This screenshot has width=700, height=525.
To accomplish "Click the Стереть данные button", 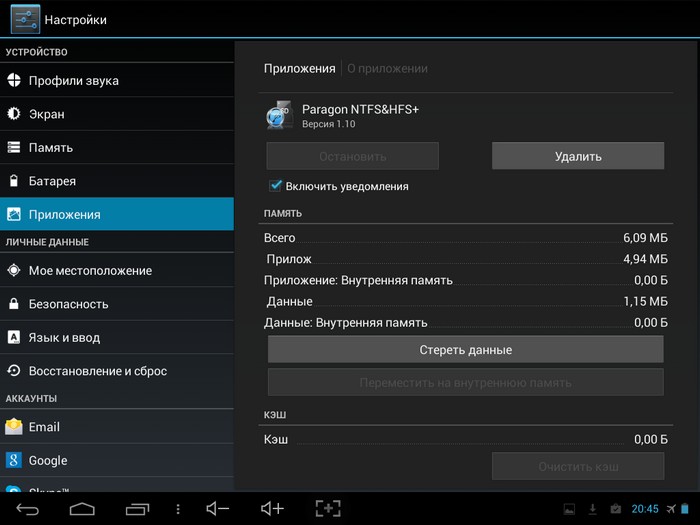I will click(466, 349).
